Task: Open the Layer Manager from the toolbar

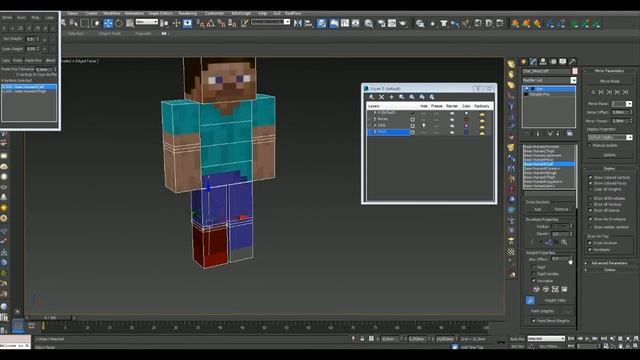Action: [322, 24]
